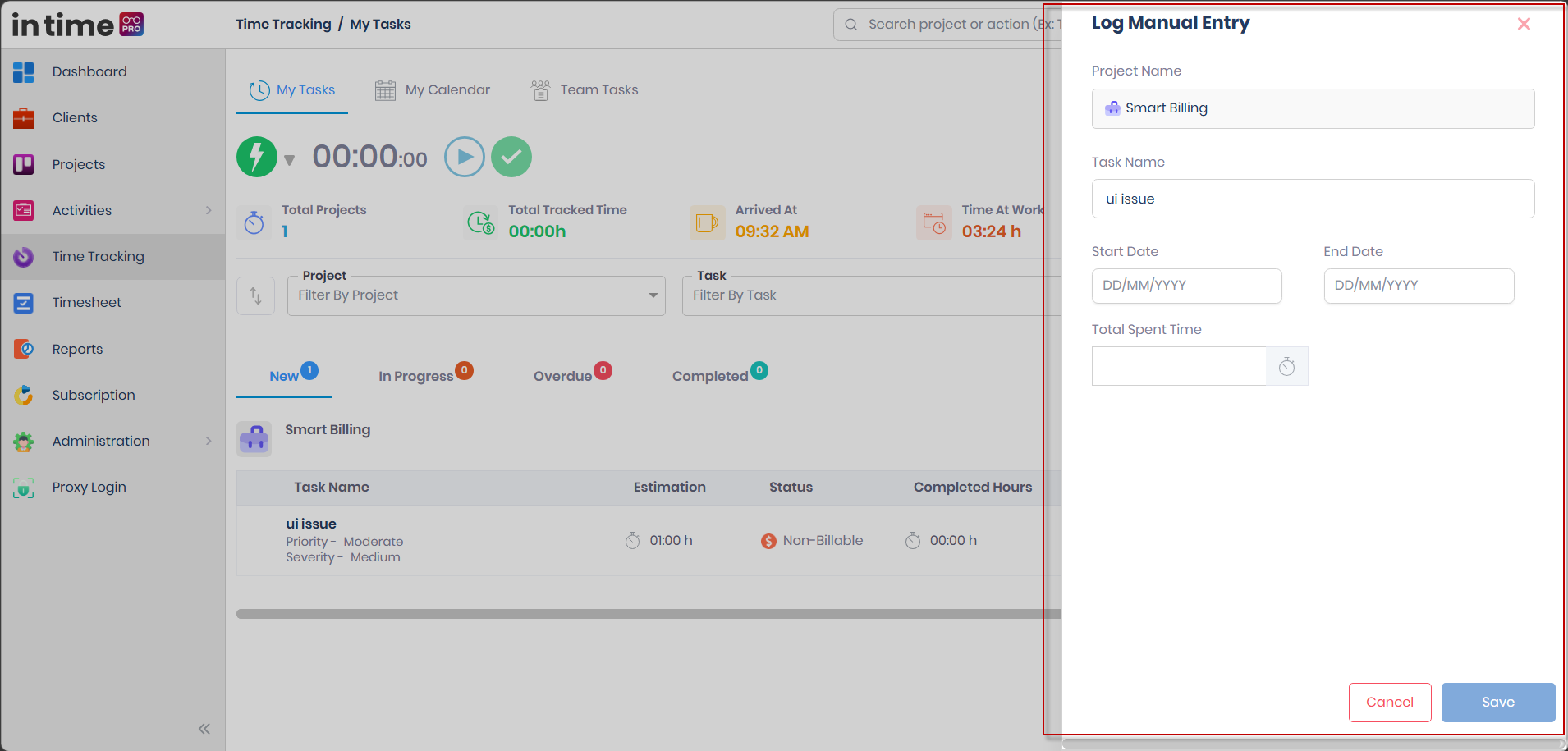Select the Overdue status tab
The width and height of the screenshot is (1568, 751).
click(x=571, y=376)
